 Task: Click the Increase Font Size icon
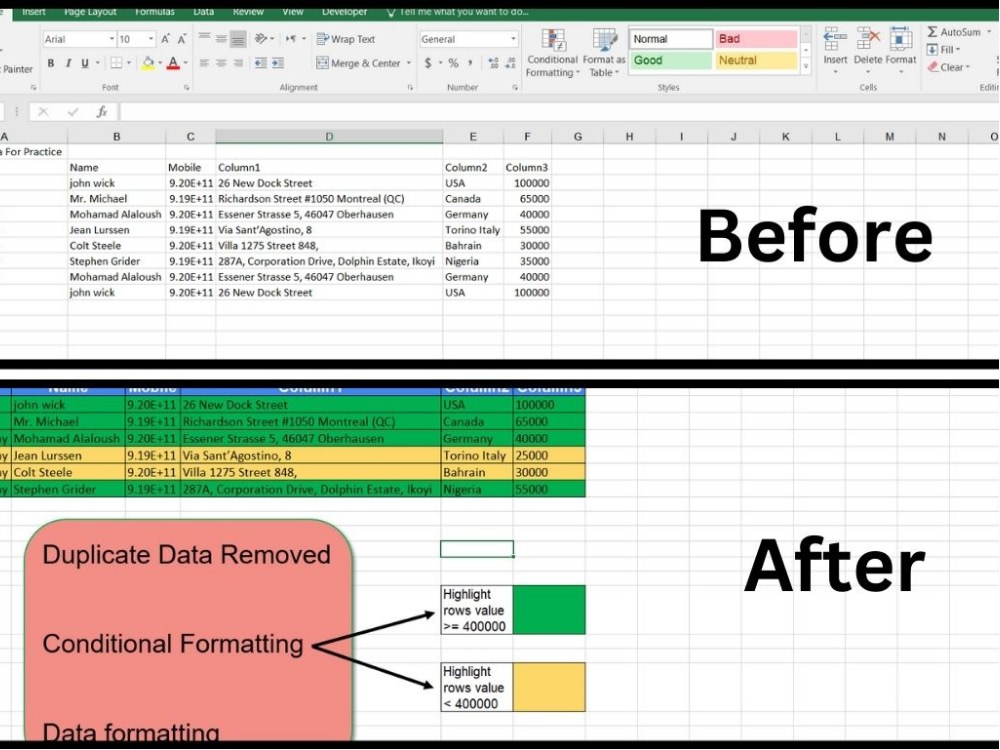pos(165,39)
